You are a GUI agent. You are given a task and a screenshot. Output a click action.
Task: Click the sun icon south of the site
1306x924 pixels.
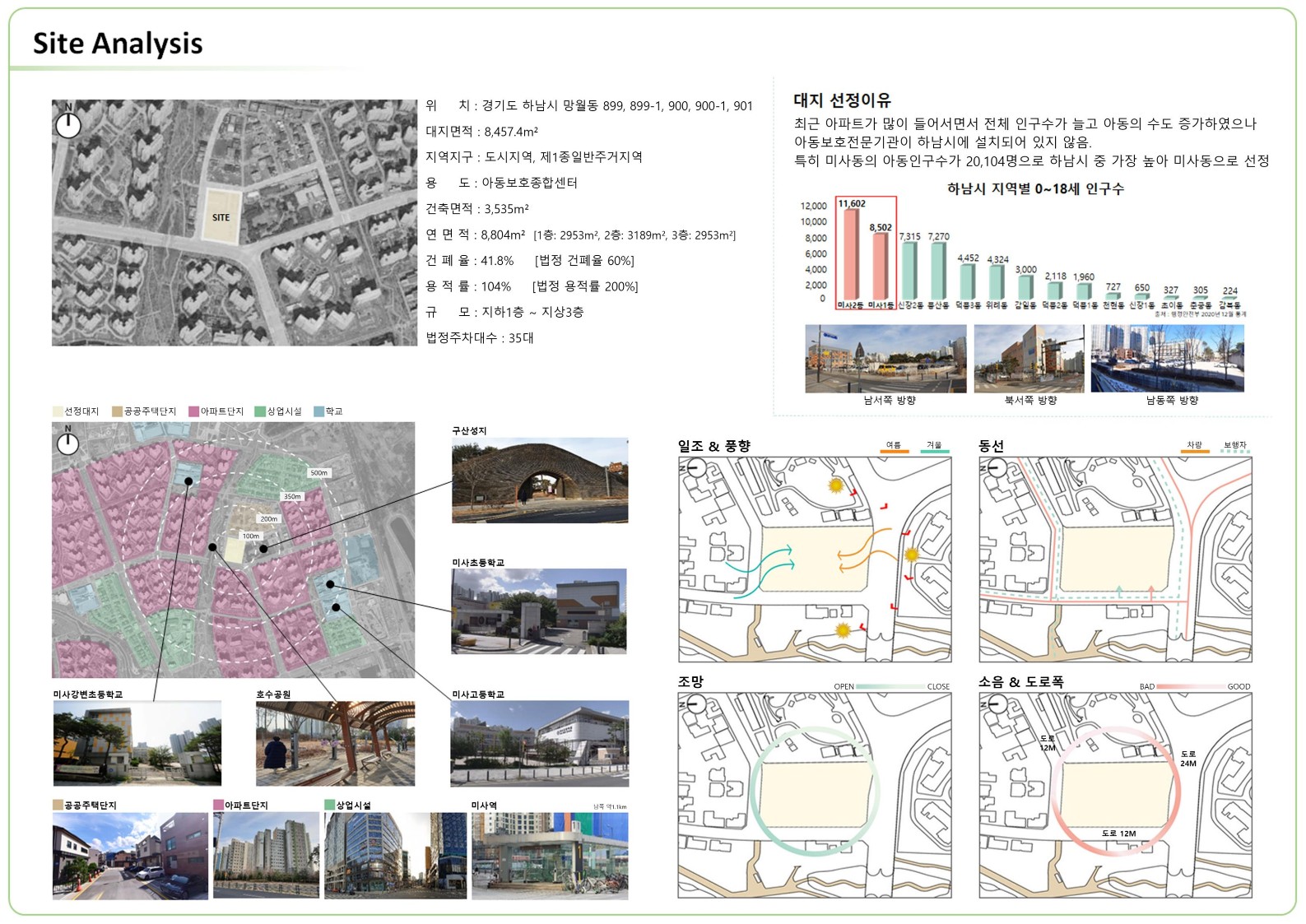(x=842, y=630)
